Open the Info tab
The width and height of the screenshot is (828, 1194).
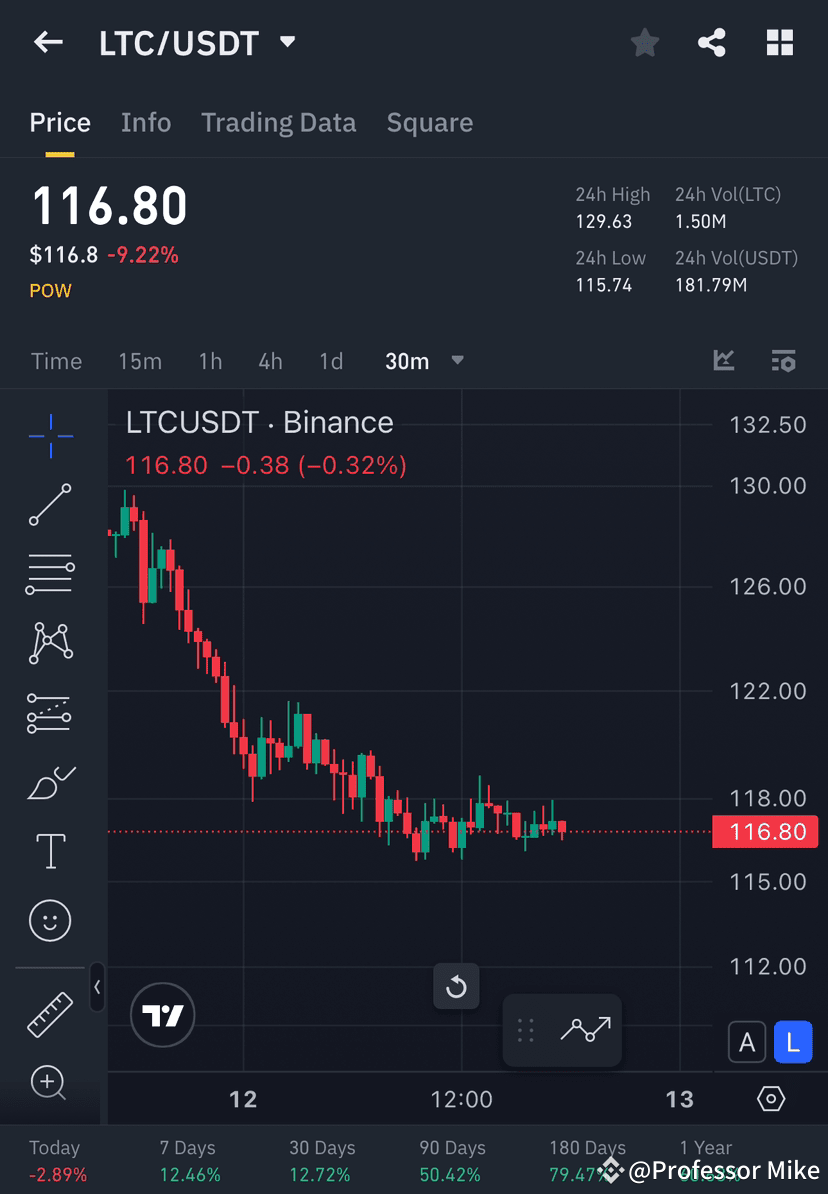tap(146, 122)
